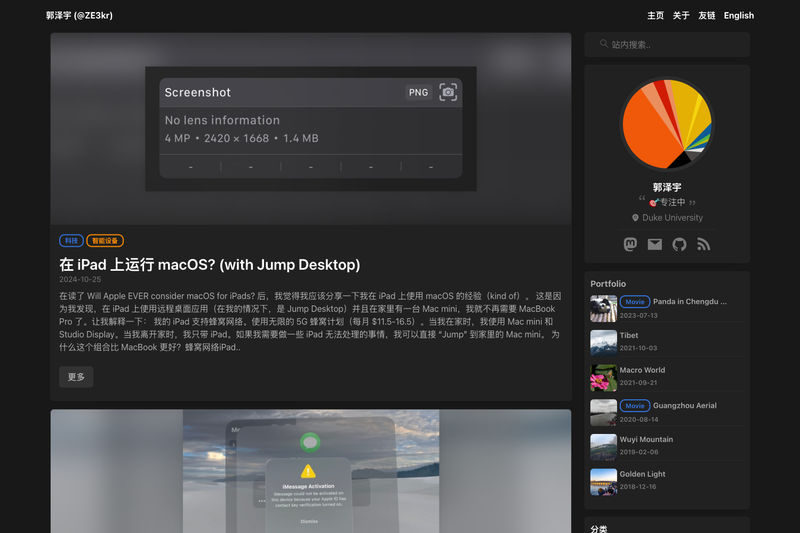Click the pie-chart avatar image
800x533 pixels.
(x=667, y=124)
